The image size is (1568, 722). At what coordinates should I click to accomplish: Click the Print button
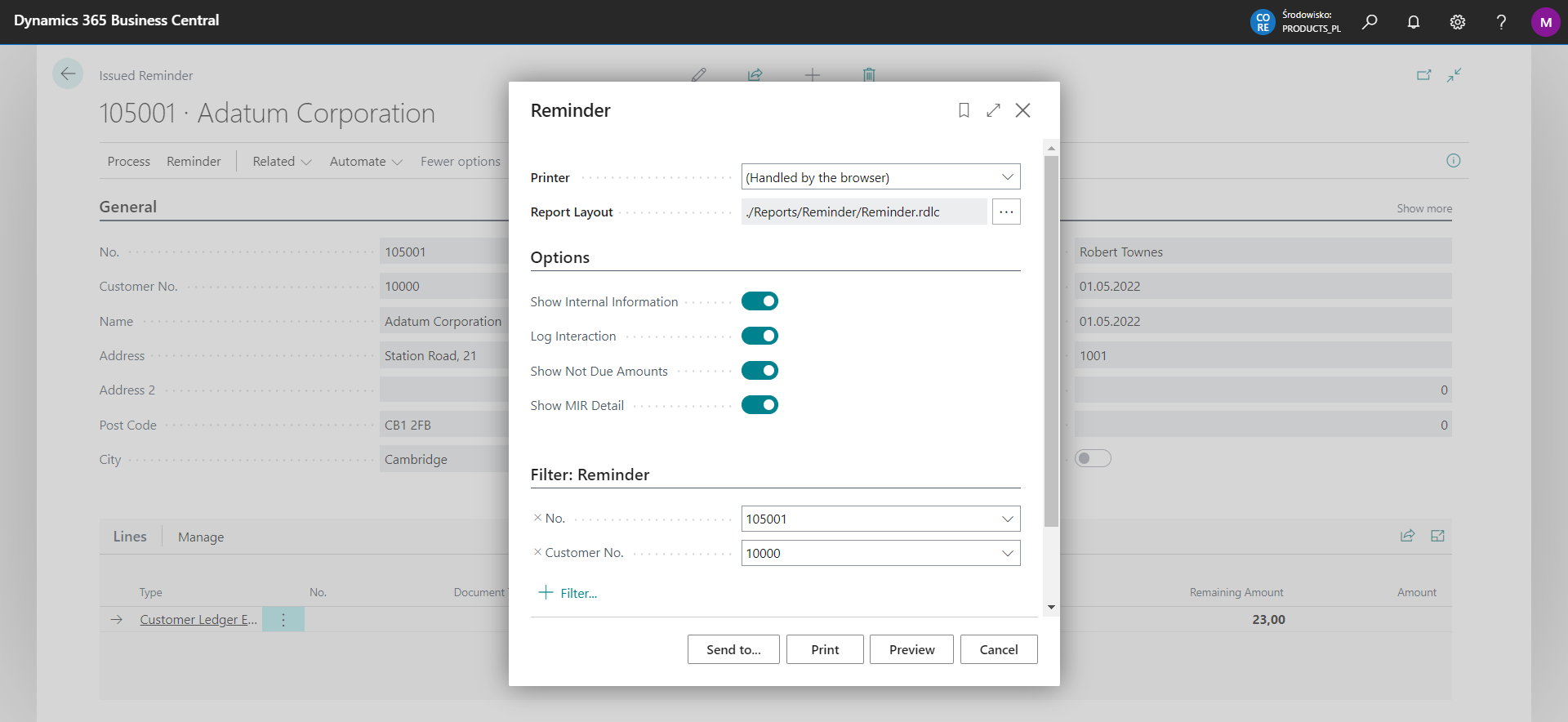[825, 649]
